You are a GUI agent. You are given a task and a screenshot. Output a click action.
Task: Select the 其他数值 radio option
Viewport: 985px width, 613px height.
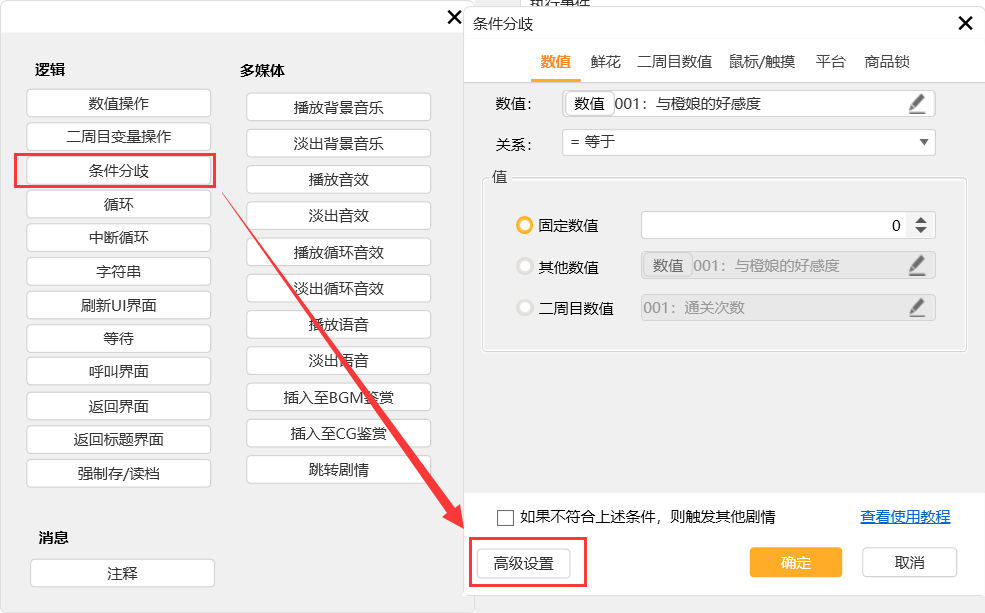point(524,266)
